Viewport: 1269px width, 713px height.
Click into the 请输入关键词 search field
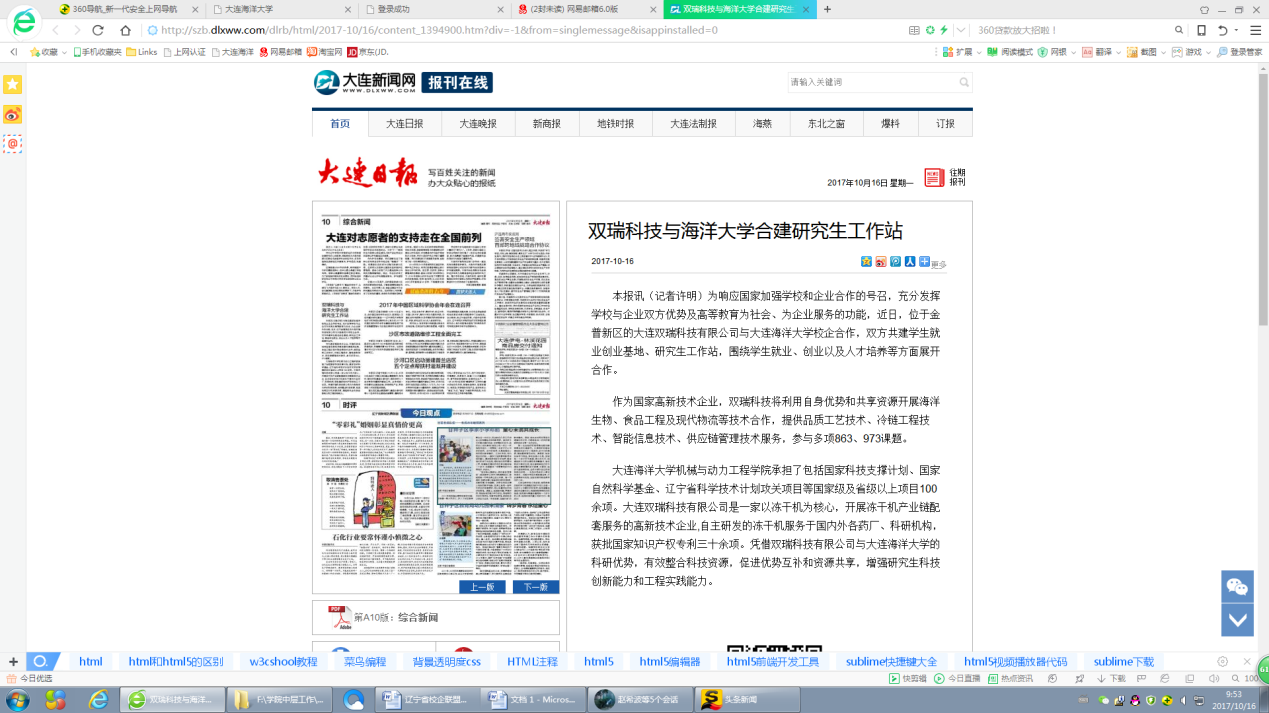[x=870, y=82]
